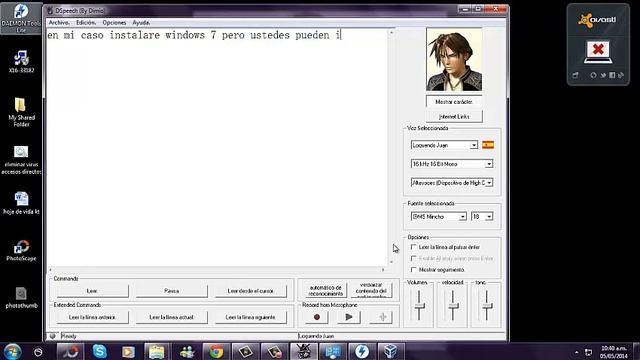Click the Mostrar carácter button

454,101
